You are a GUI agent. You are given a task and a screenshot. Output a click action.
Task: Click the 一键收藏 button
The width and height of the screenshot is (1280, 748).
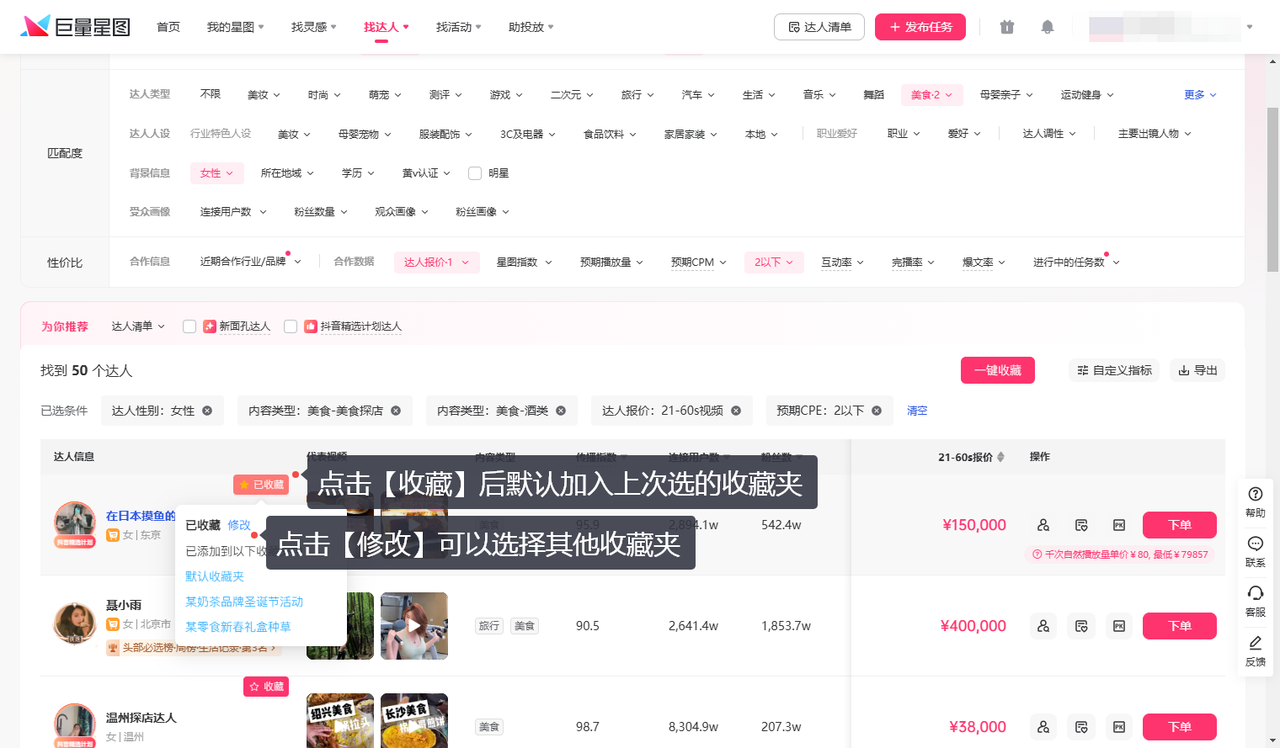997,370
